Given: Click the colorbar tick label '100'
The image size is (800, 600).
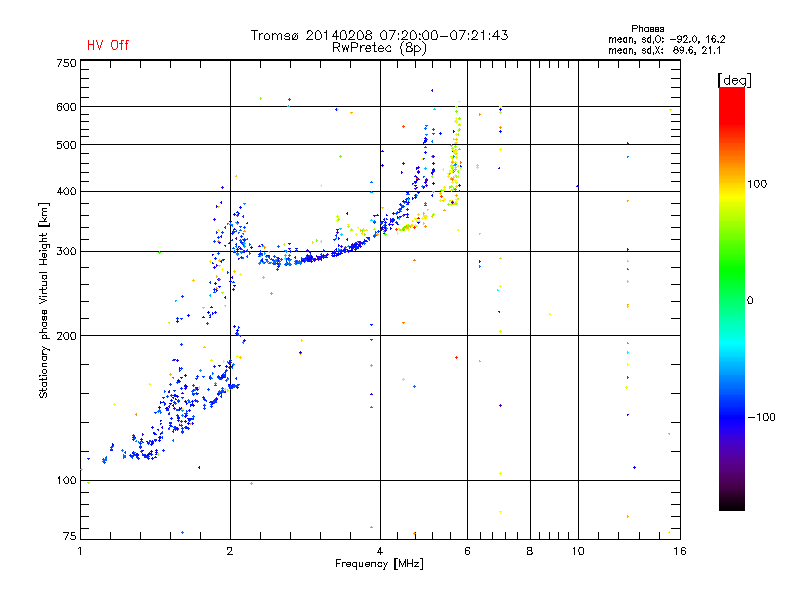Looking at the screenshot, I should click(757, 184).
